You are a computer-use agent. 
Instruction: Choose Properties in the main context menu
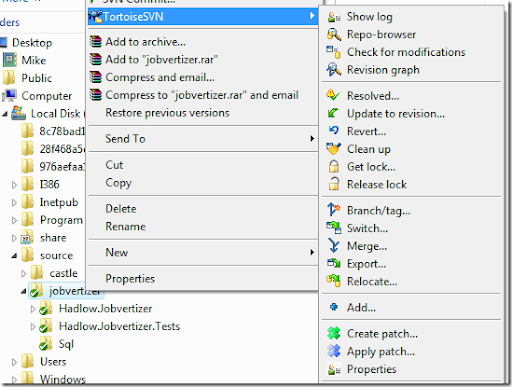coord(202,279)
